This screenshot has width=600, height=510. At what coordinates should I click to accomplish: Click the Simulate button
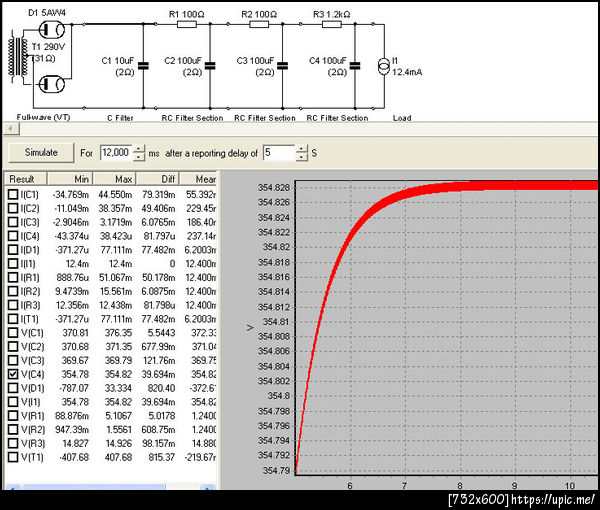(x=41, y=153)
